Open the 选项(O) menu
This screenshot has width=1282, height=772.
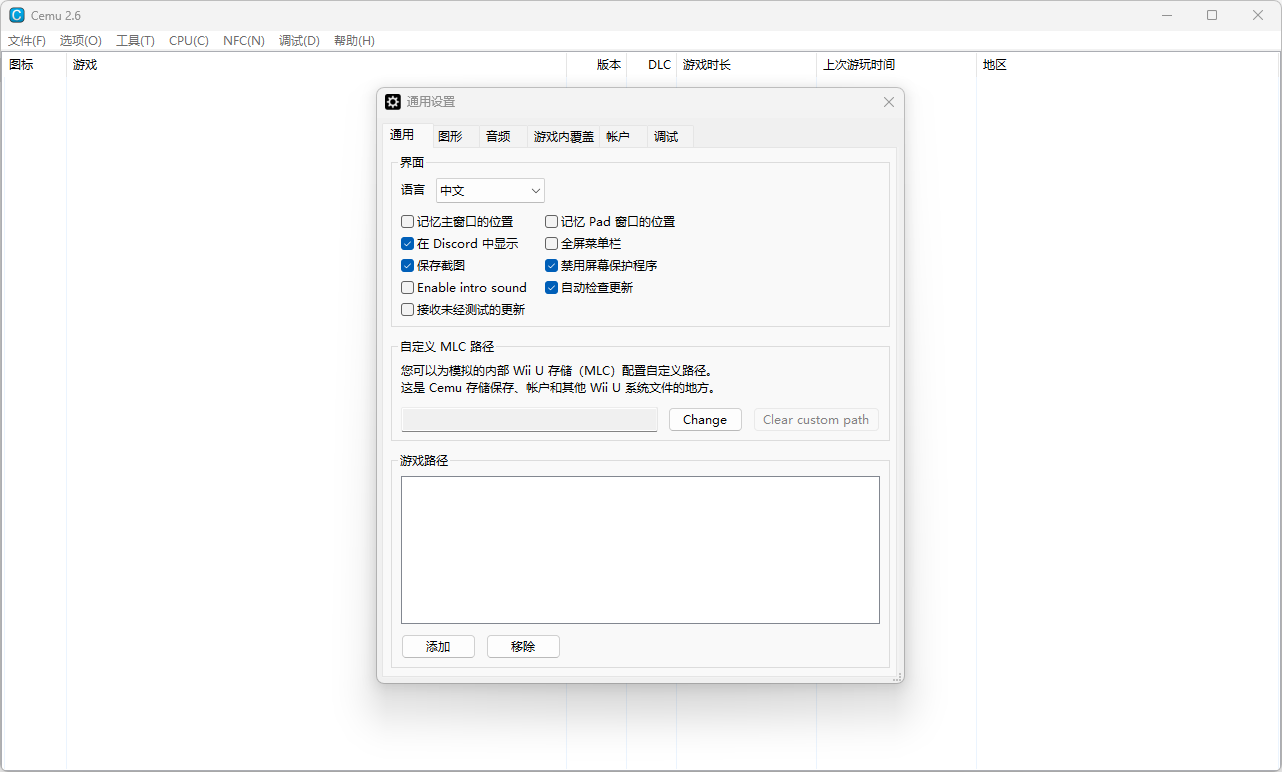[81, 41]
